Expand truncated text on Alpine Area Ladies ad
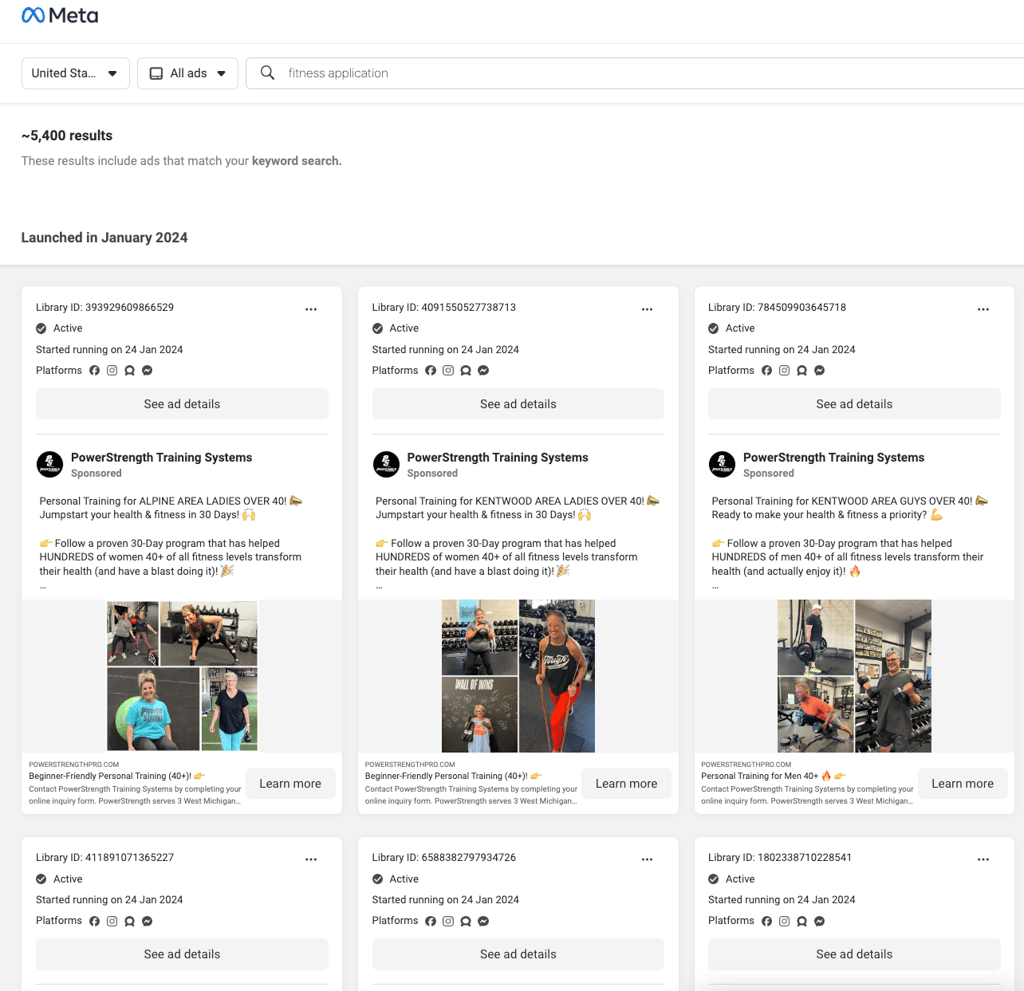The width and height of the screenshot is (1024, 991). 43,587
